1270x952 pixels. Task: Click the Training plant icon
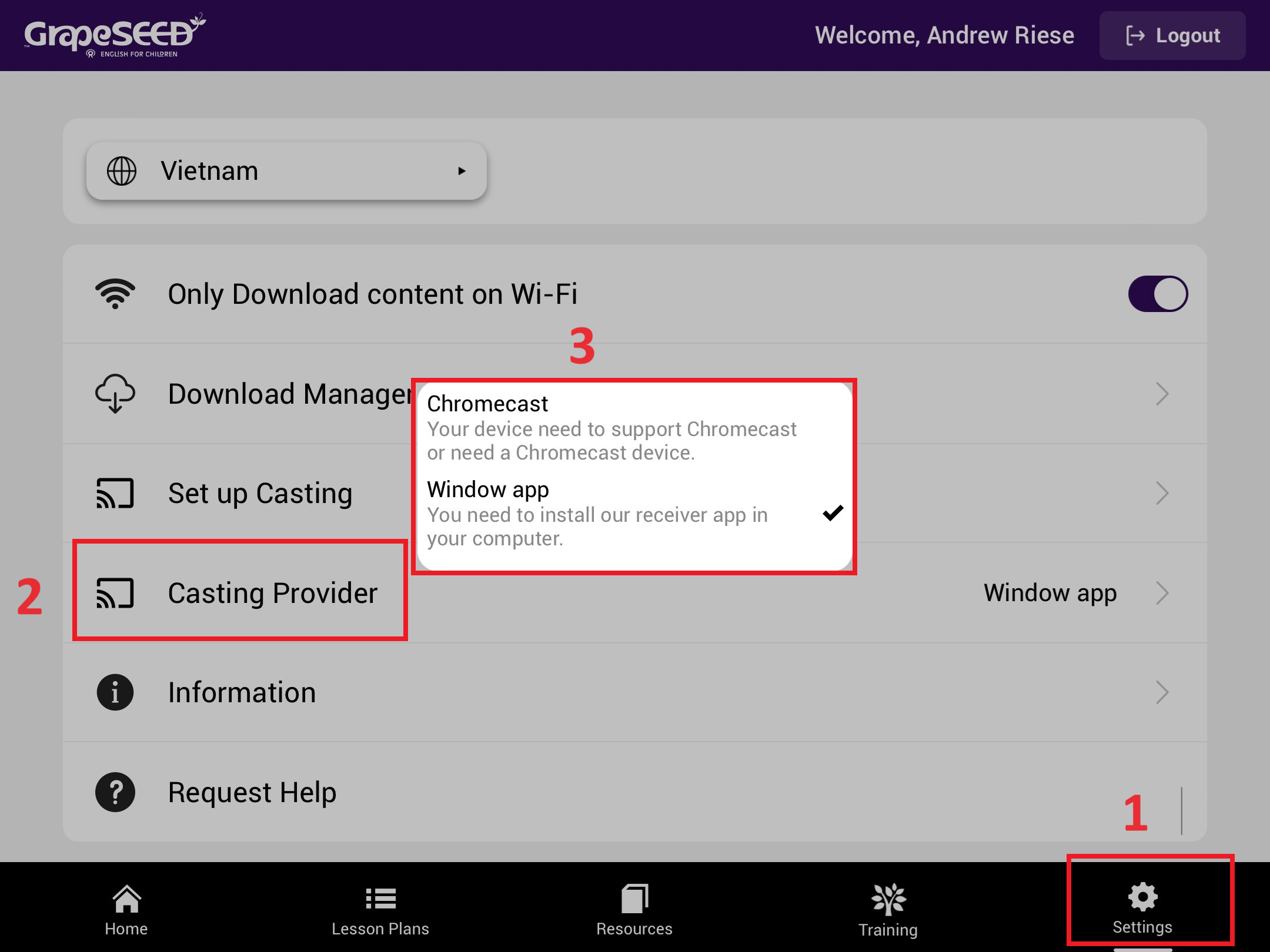click(x=888, y=899)
